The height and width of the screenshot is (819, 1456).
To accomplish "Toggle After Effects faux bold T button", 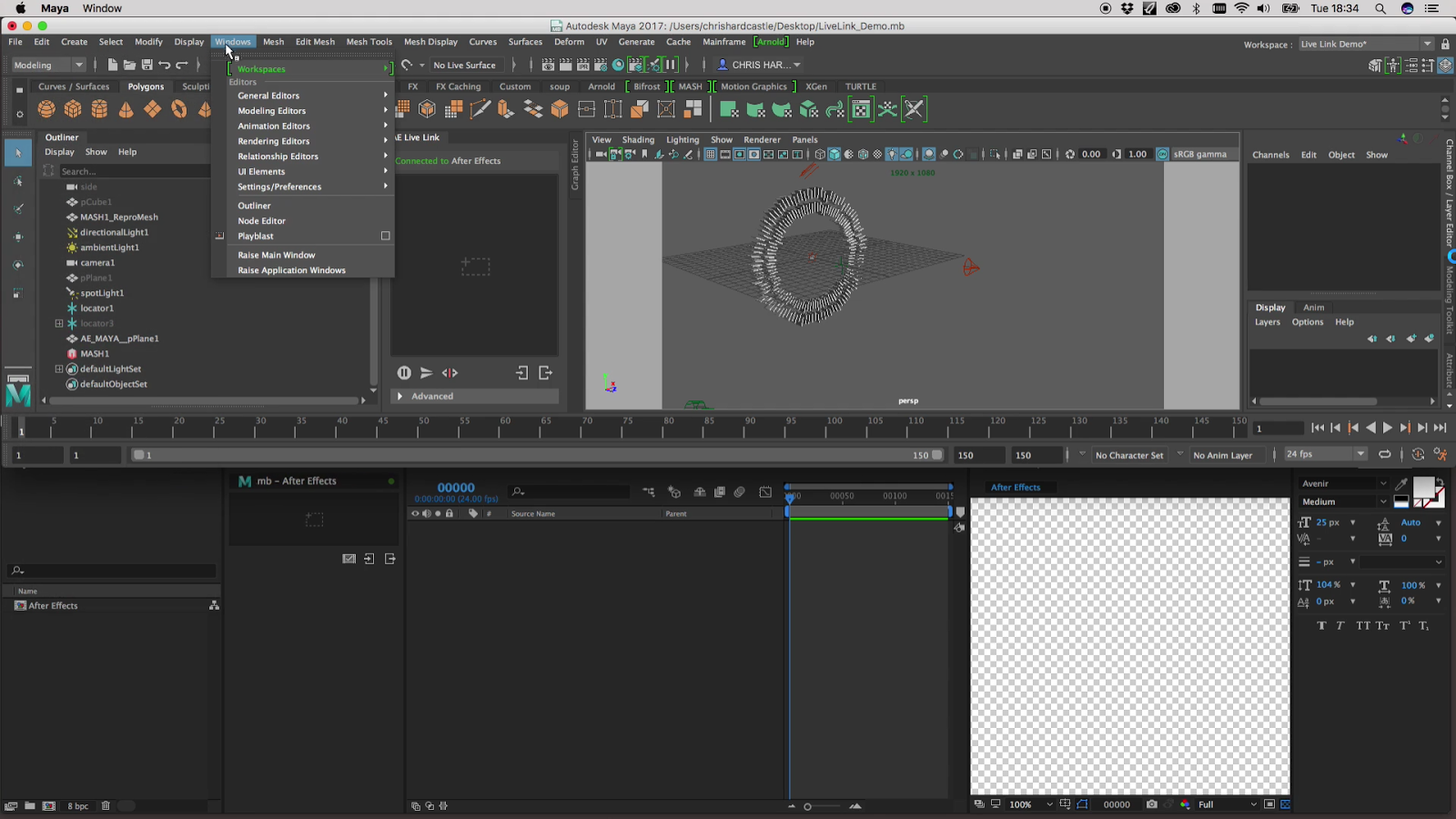I will (x=1321, y=625).
